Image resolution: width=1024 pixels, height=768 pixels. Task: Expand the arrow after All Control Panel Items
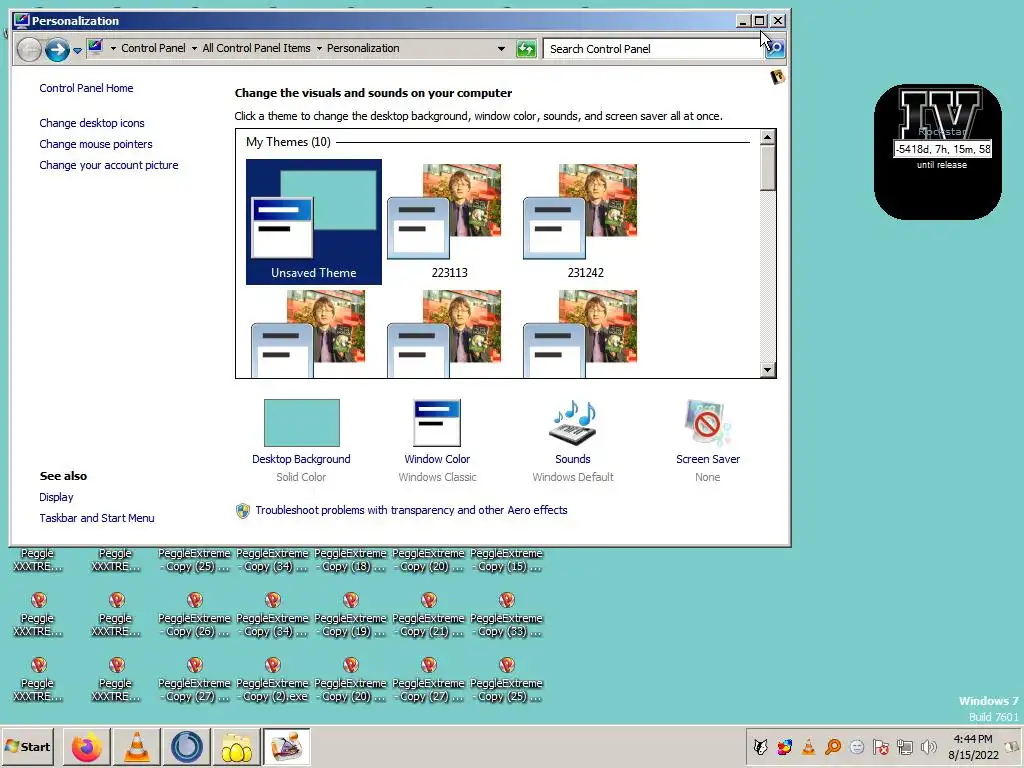click(x=319, y=48)
